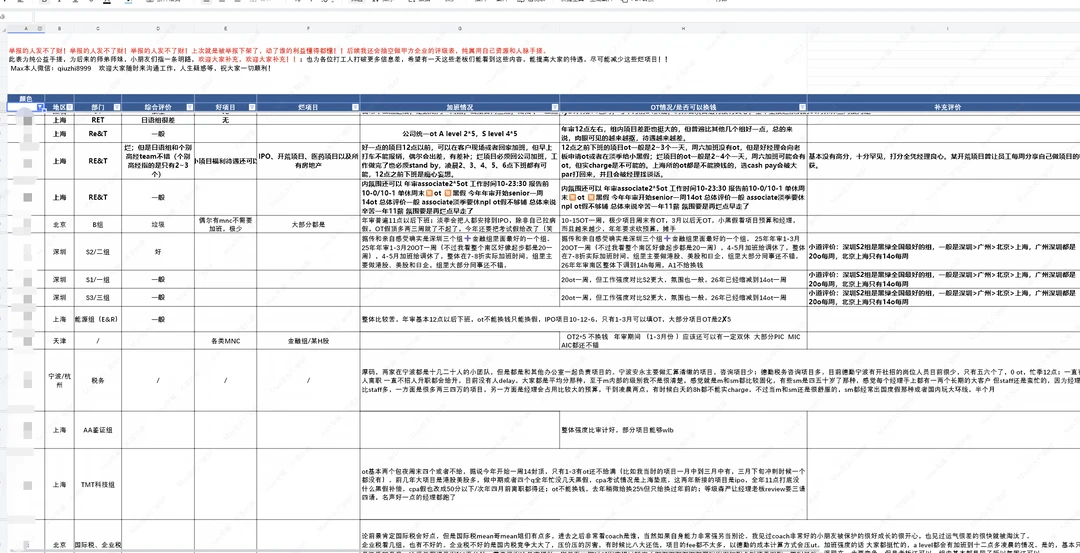Click the S2/二组 department cell
The image size is (1080, 553).
98,252
